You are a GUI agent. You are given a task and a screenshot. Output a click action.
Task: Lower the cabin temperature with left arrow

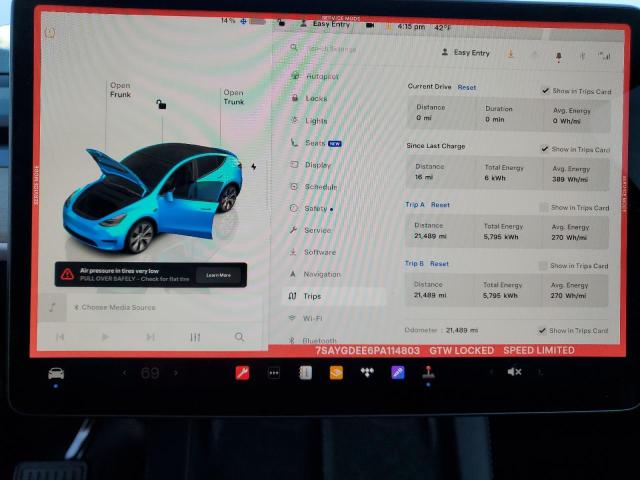pos(124,373)
